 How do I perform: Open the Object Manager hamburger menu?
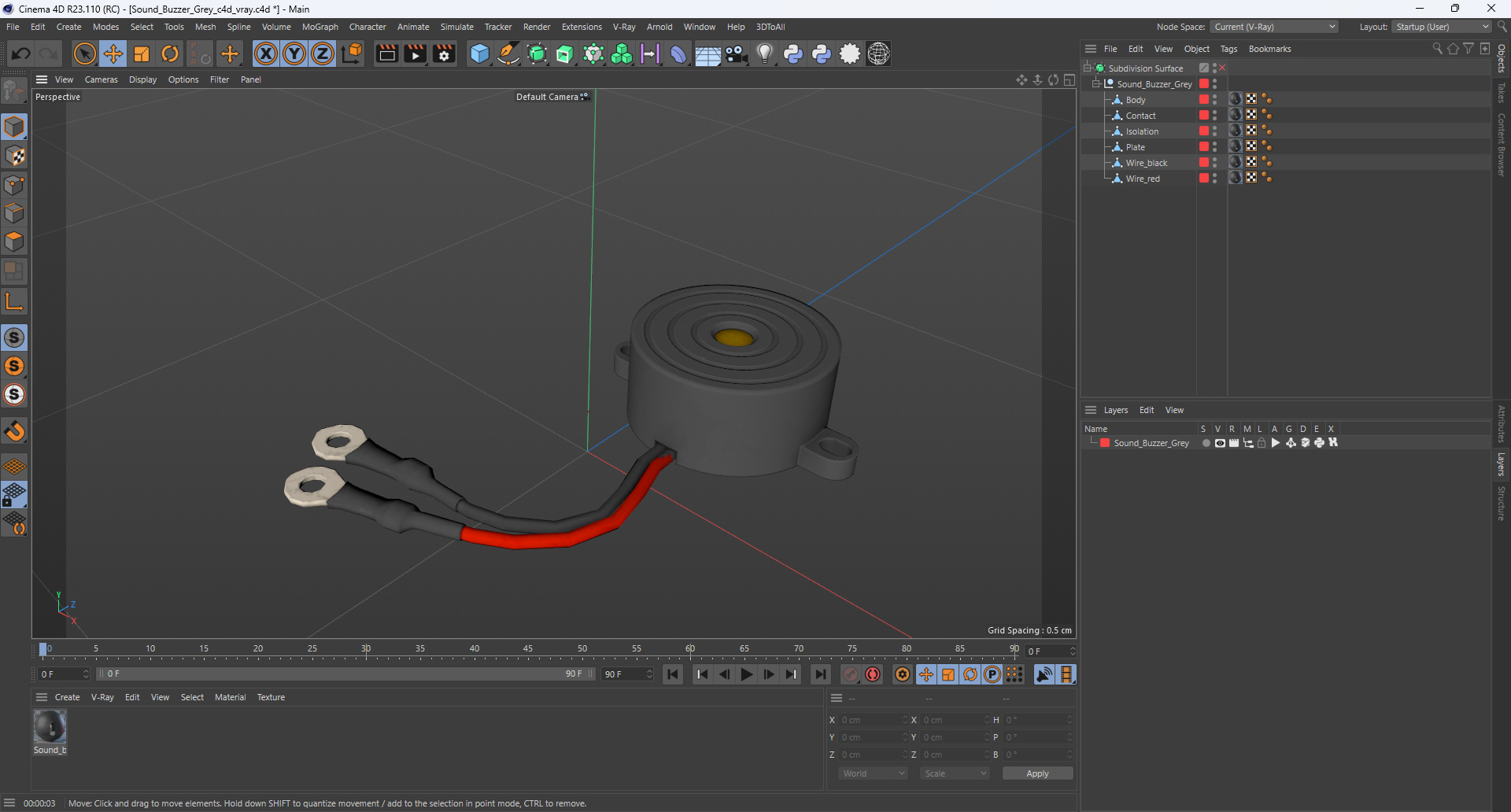[x=1091, y=49]
